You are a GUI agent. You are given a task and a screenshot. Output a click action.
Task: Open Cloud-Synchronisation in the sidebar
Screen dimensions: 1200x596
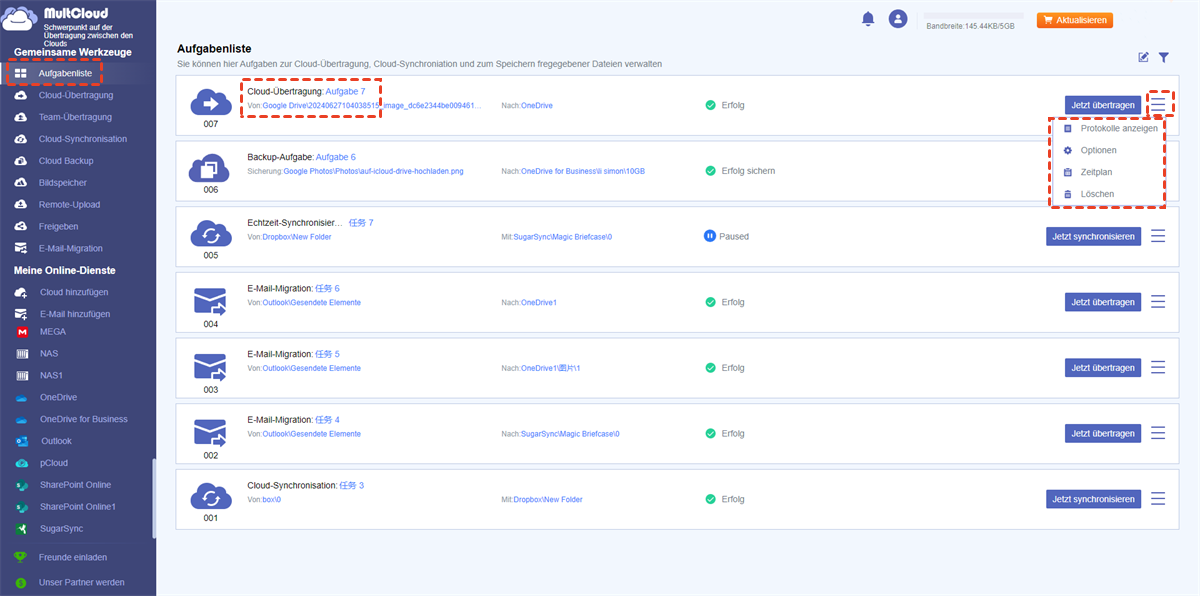click(x=82, y=139)
